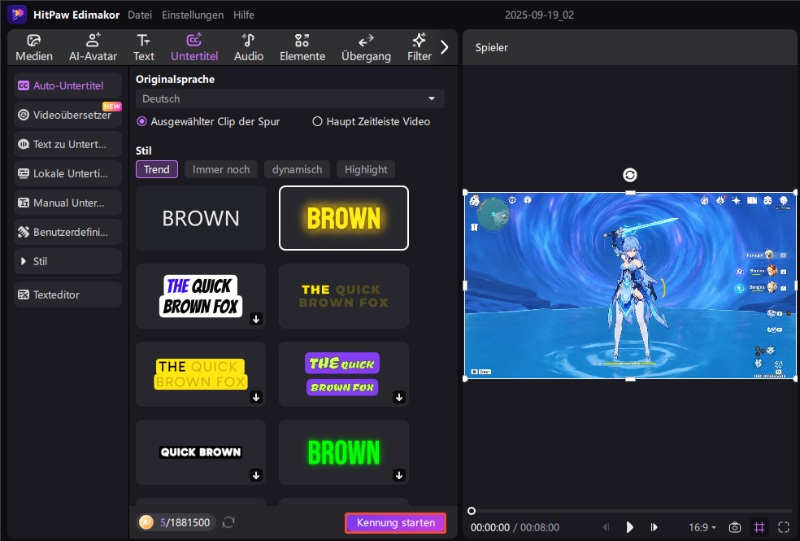Open the 16:9 aspect ratio dropdown
Viewport: 800px width, 541px height.
pos(702,527)
